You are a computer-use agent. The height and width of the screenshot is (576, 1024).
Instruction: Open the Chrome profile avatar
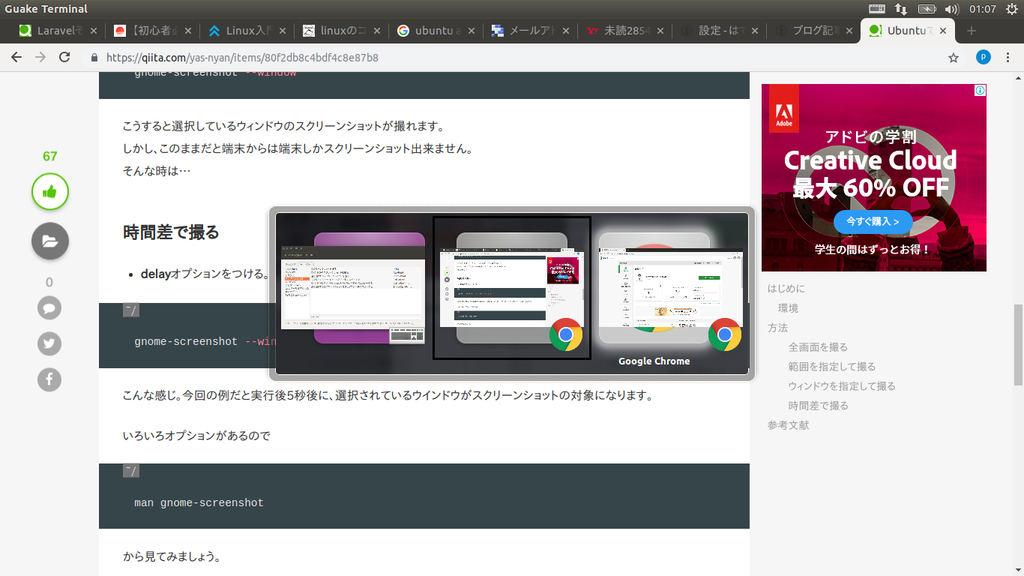(983, 57)
